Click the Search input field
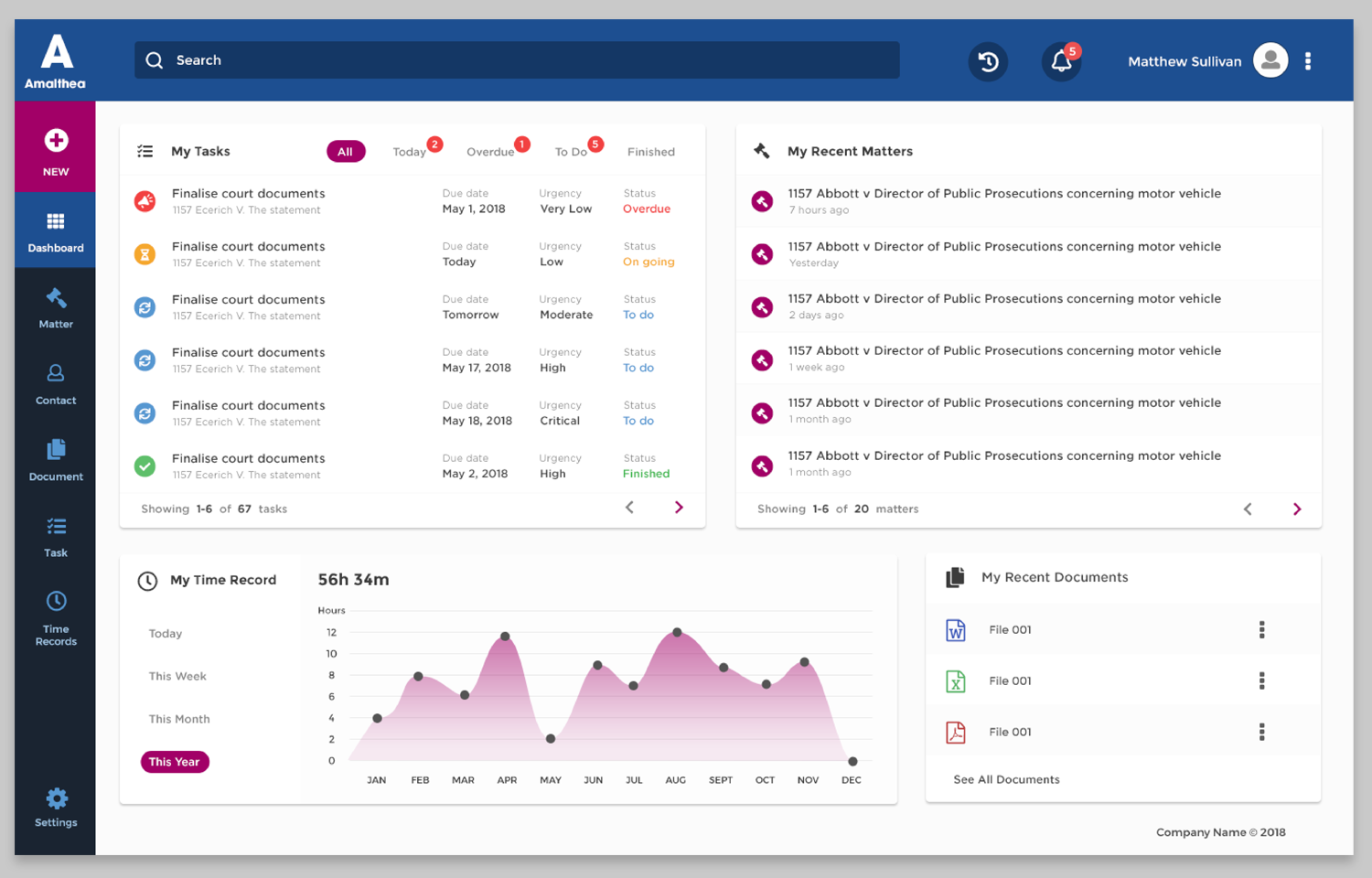This screenshot has height=878, width=1372. click(x=517, y=60)
